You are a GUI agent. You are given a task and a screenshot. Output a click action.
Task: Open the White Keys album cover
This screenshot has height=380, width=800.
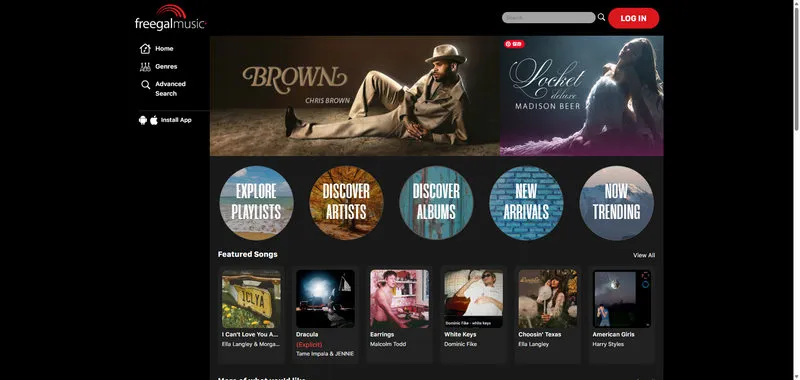pyautogui.click(x=473, y=299)
